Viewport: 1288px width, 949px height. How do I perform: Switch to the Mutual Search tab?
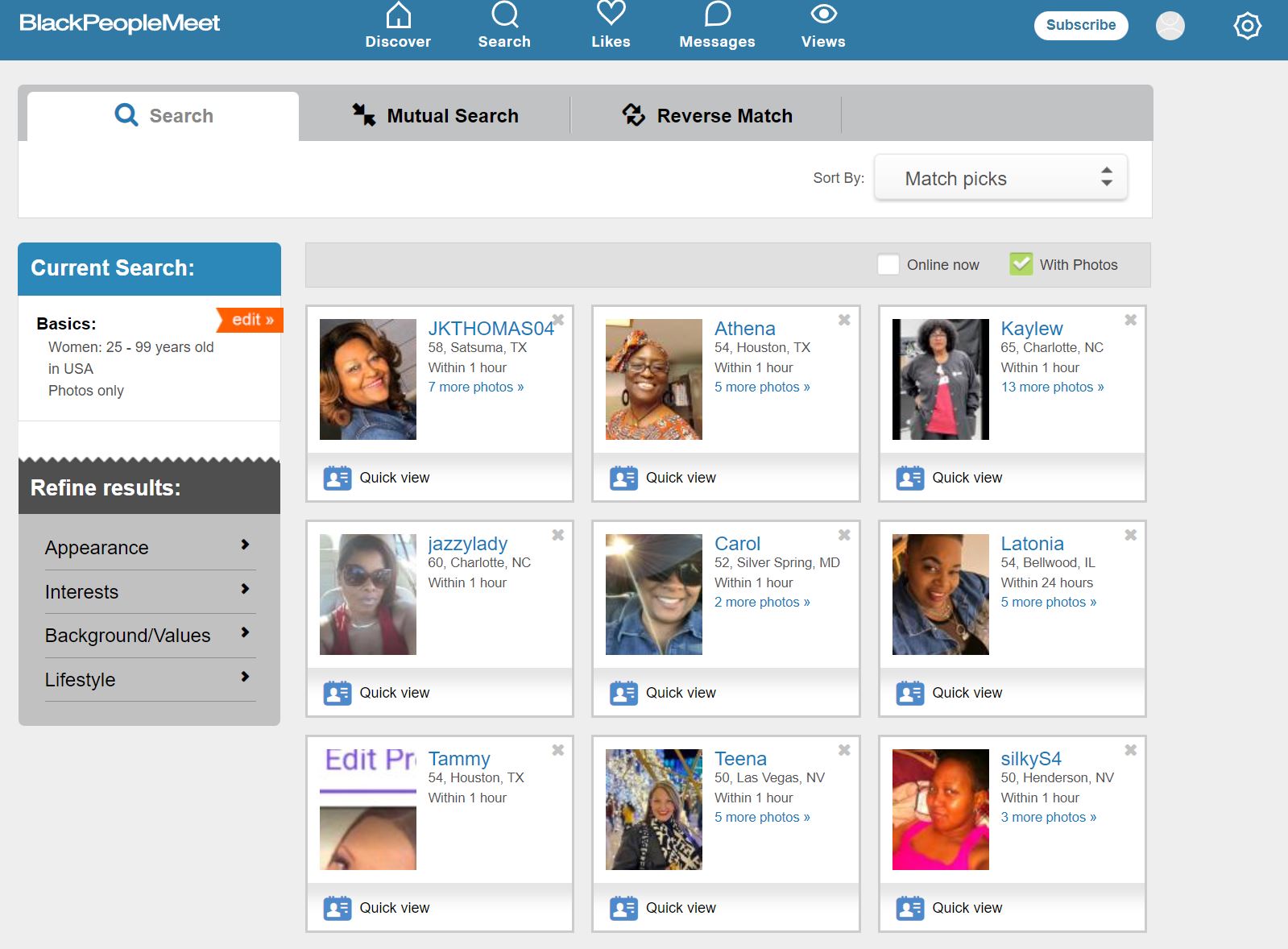[x=435, y=115]
